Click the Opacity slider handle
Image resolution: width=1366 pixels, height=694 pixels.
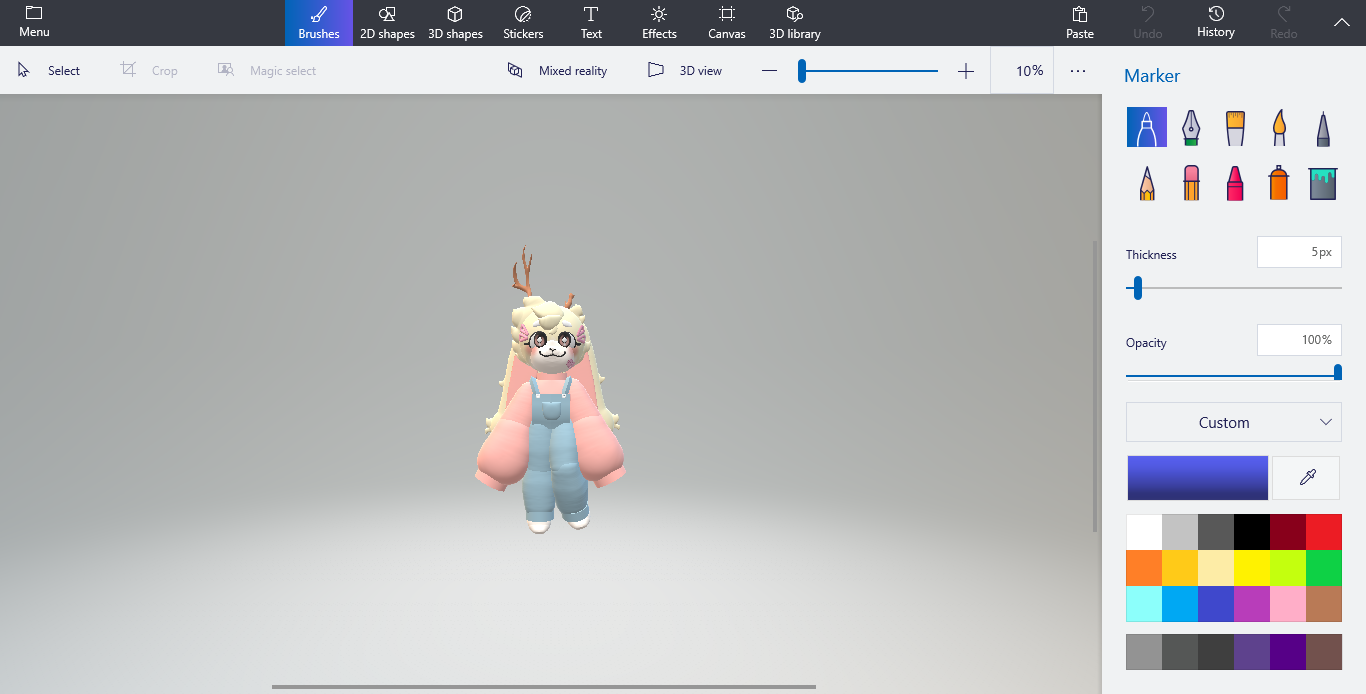point(1338,373)
